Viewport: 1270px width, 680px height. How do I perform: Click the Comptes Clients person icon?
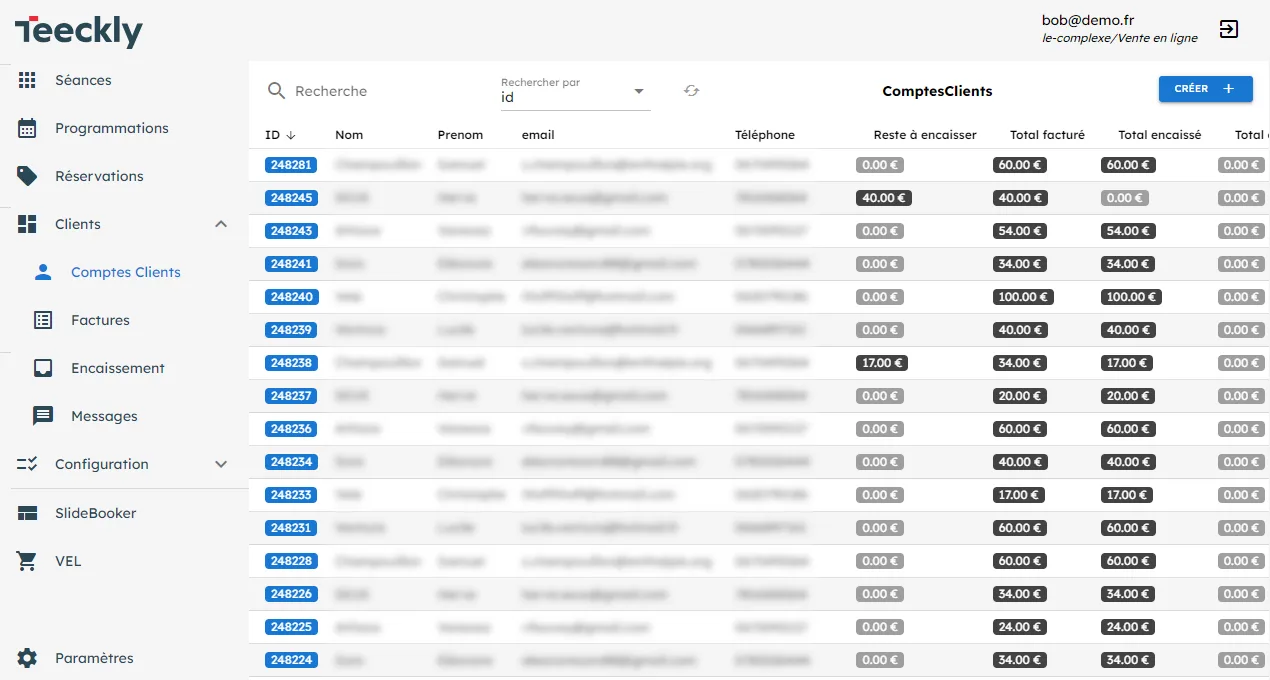[x=43, y=272]
